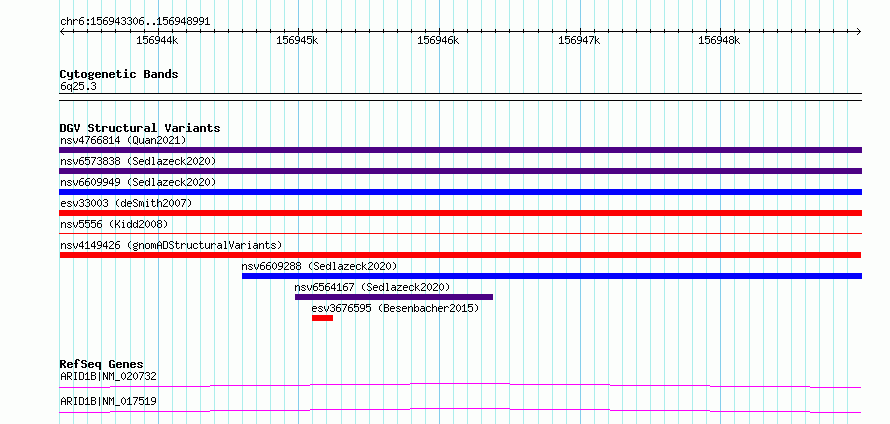Open the nsv6609949 (Sedlazeck2020) label
Image resolution: width=890 pixels, height=424 pixels.
pos(138,182)
